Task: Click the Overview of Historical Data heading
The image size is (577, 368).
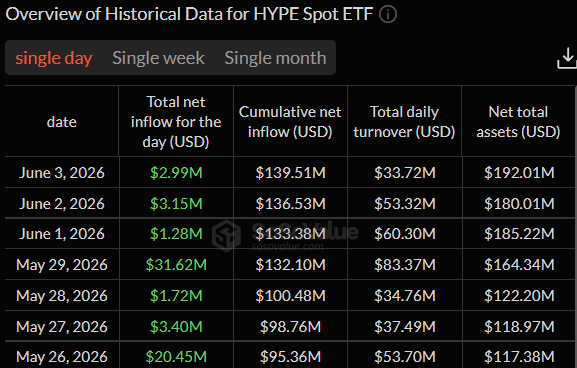Action: [190, 14]
